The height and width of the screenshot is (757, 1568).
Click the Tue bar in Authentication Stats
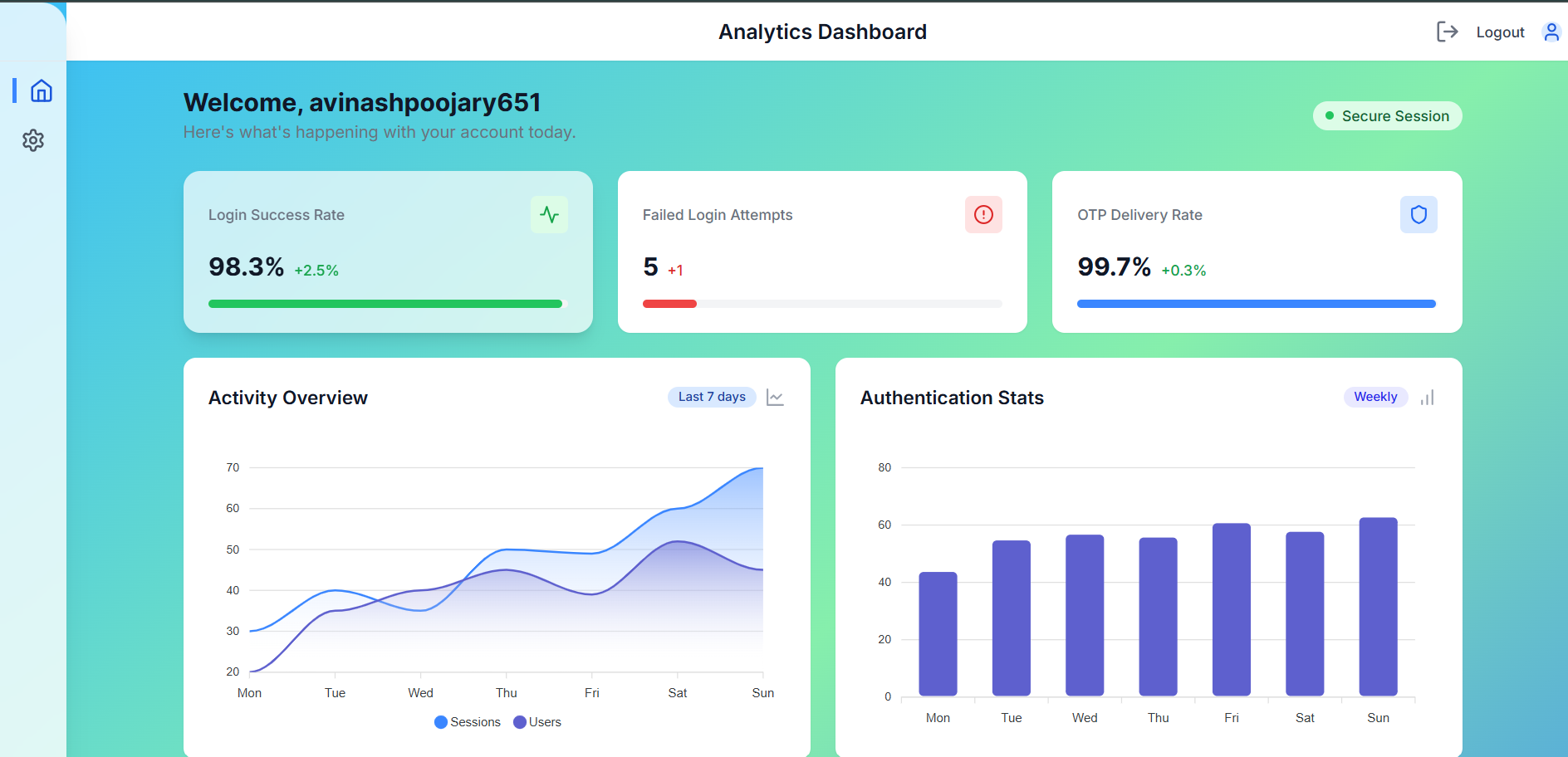(x=1011, y=618)
